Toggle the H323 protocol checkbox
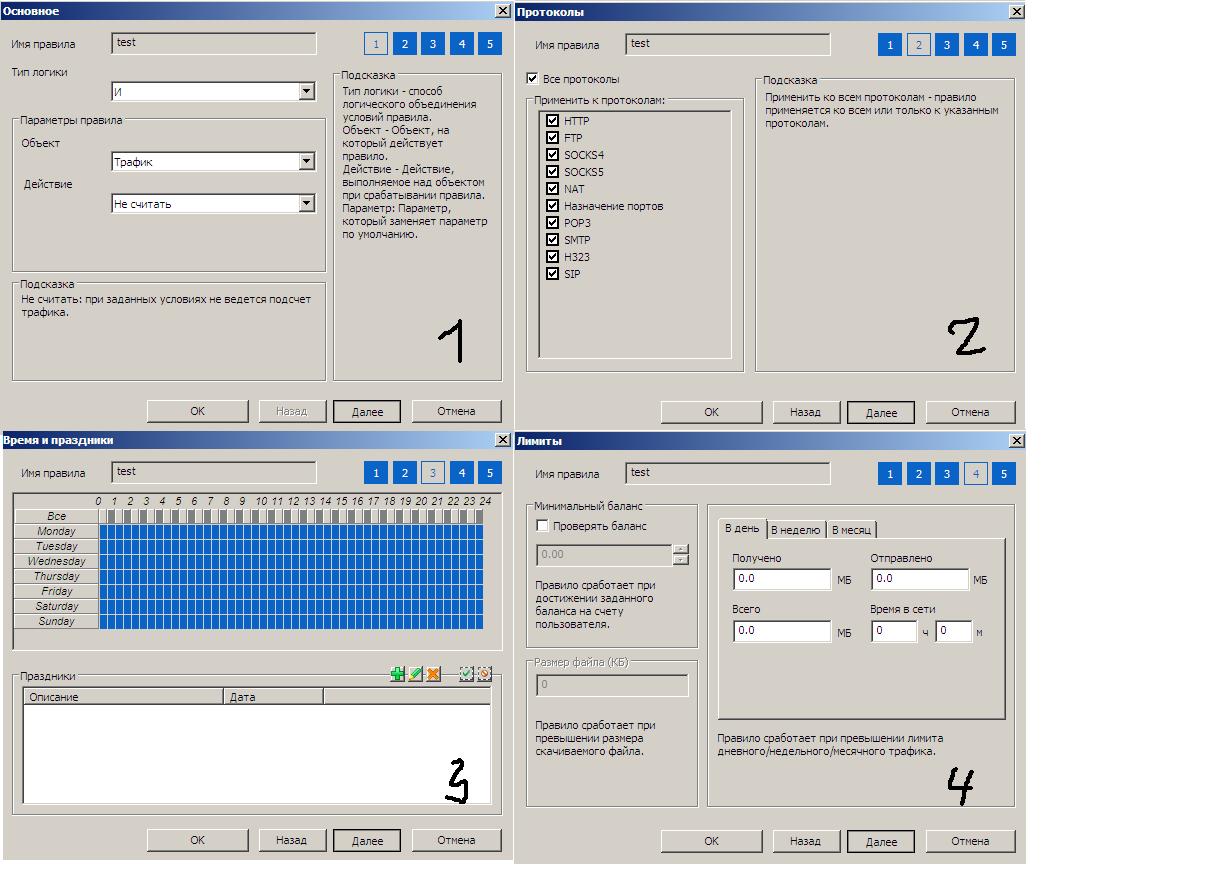This screenshot has height=877, width=1216. (x=552, y=257)
